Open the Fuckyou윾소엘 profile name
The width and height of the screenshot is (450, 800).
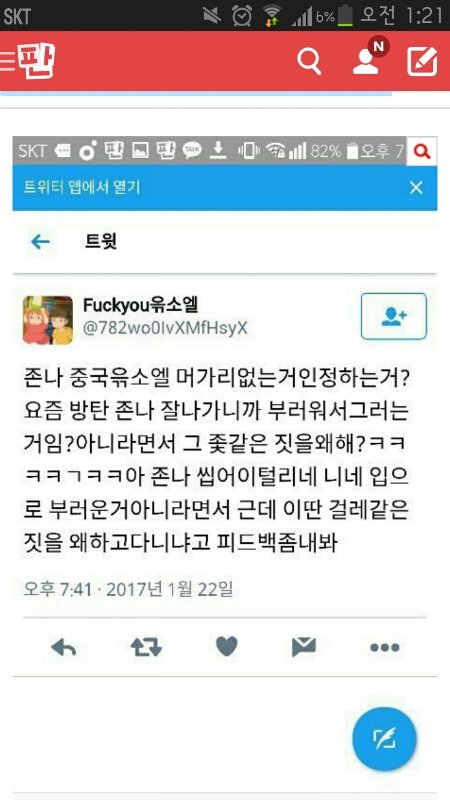[141, 305]
